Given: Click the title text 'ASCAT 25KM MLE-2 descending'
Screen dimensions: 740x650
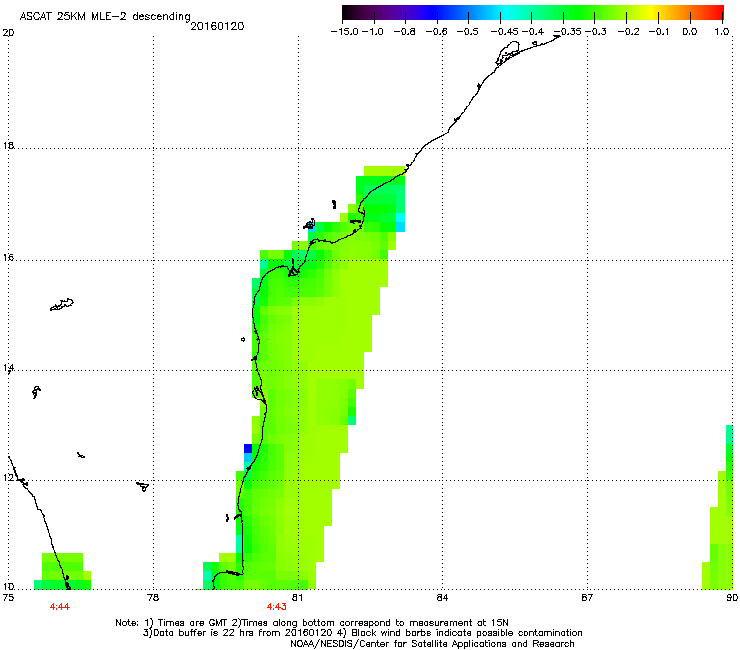Looking at the screenshot, I should 105,16.
